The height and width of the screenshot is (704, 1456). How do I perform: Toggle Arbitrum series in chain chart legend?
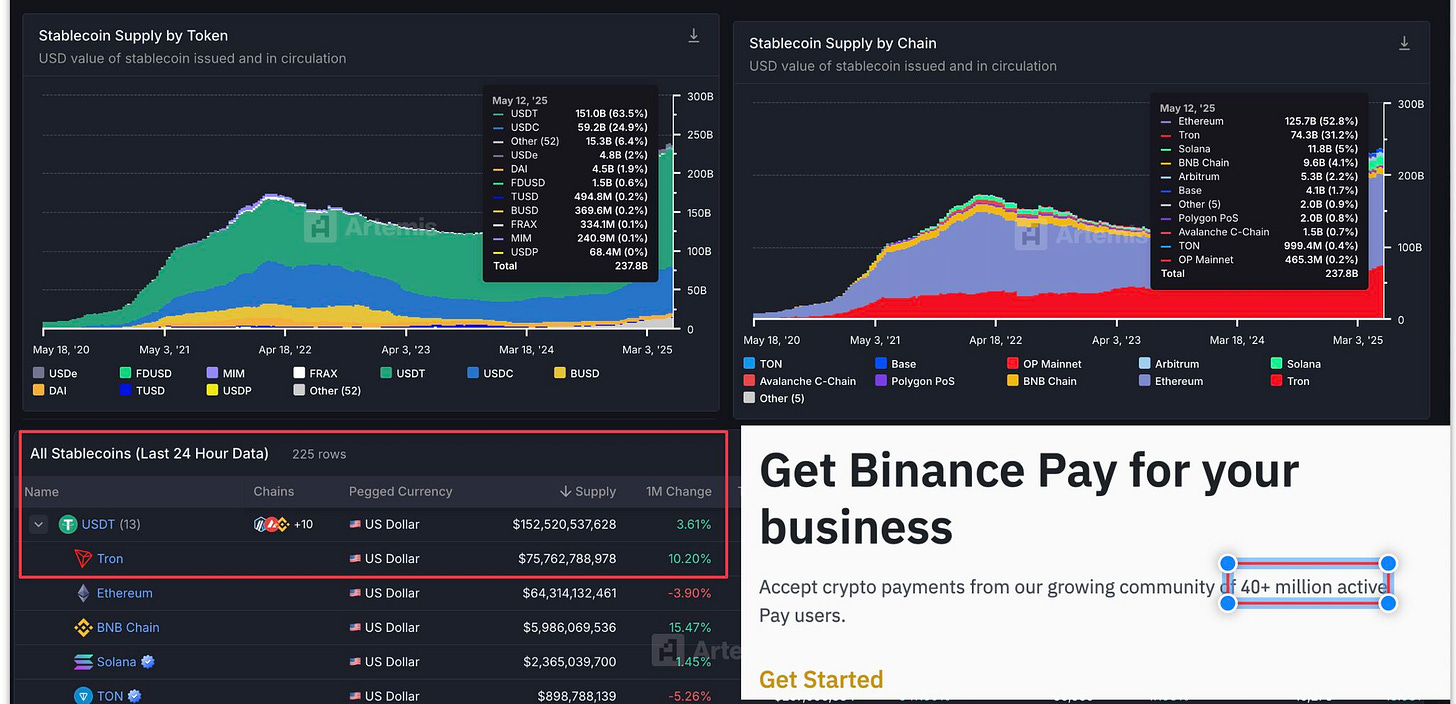pyautogui.click(x=1169, y=364)
